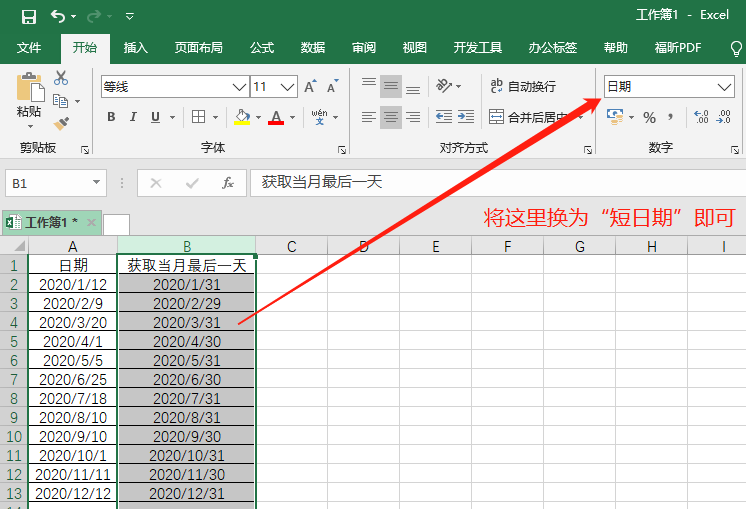Save the workbook with the Save icon
The width and height of the screenshot is (746, 509).
click(x=29, y=17)
